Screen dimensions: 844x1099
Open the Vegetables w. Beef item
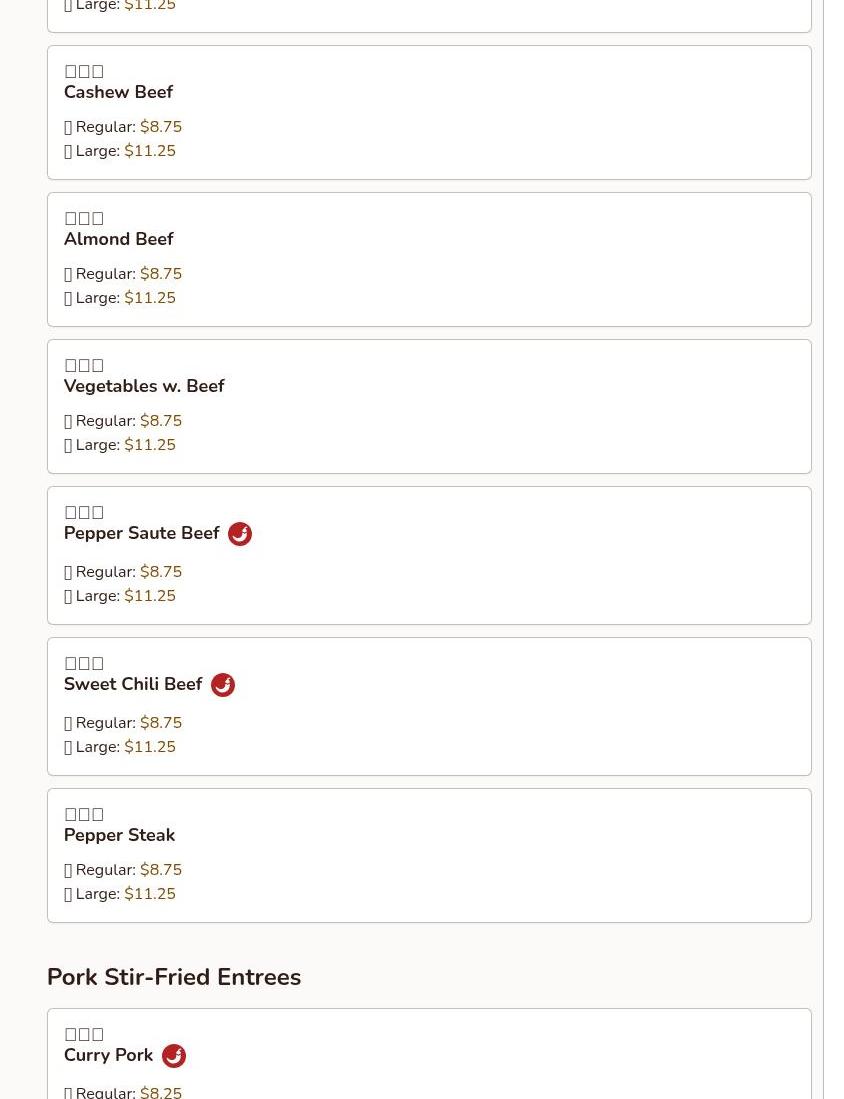144,386
